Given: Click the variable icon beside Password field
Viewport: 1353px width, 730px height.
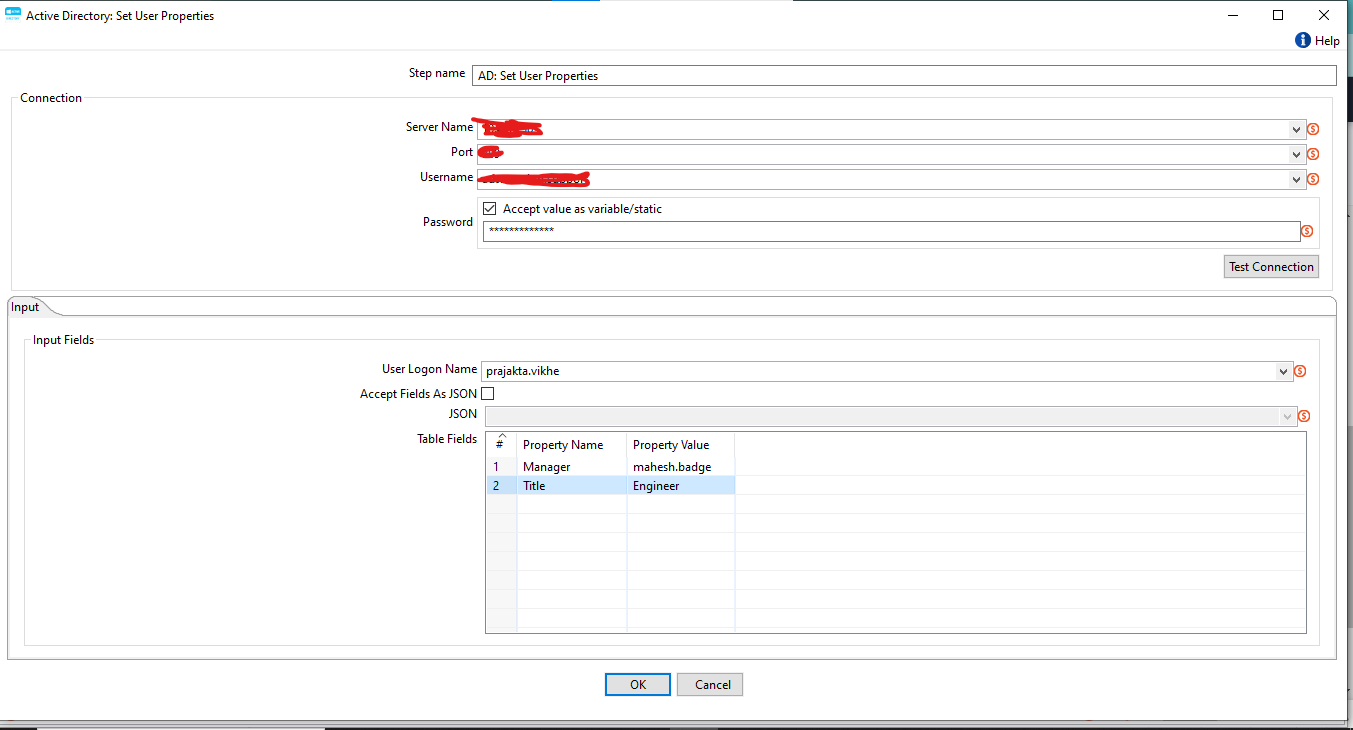Looking at the screenshot, I should click(1307, 231).
